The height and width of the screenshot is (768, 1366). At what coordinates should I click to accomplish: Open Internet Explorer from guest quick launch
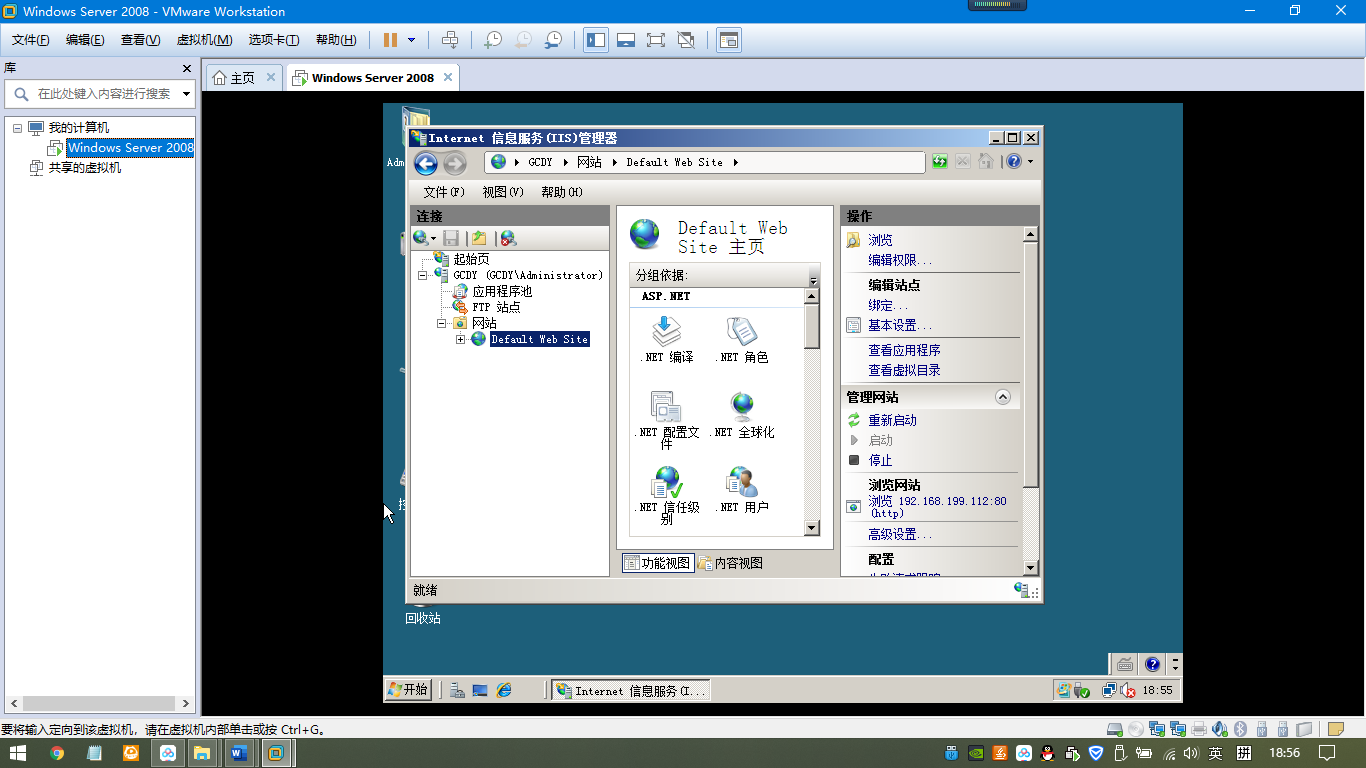point(504,690)
